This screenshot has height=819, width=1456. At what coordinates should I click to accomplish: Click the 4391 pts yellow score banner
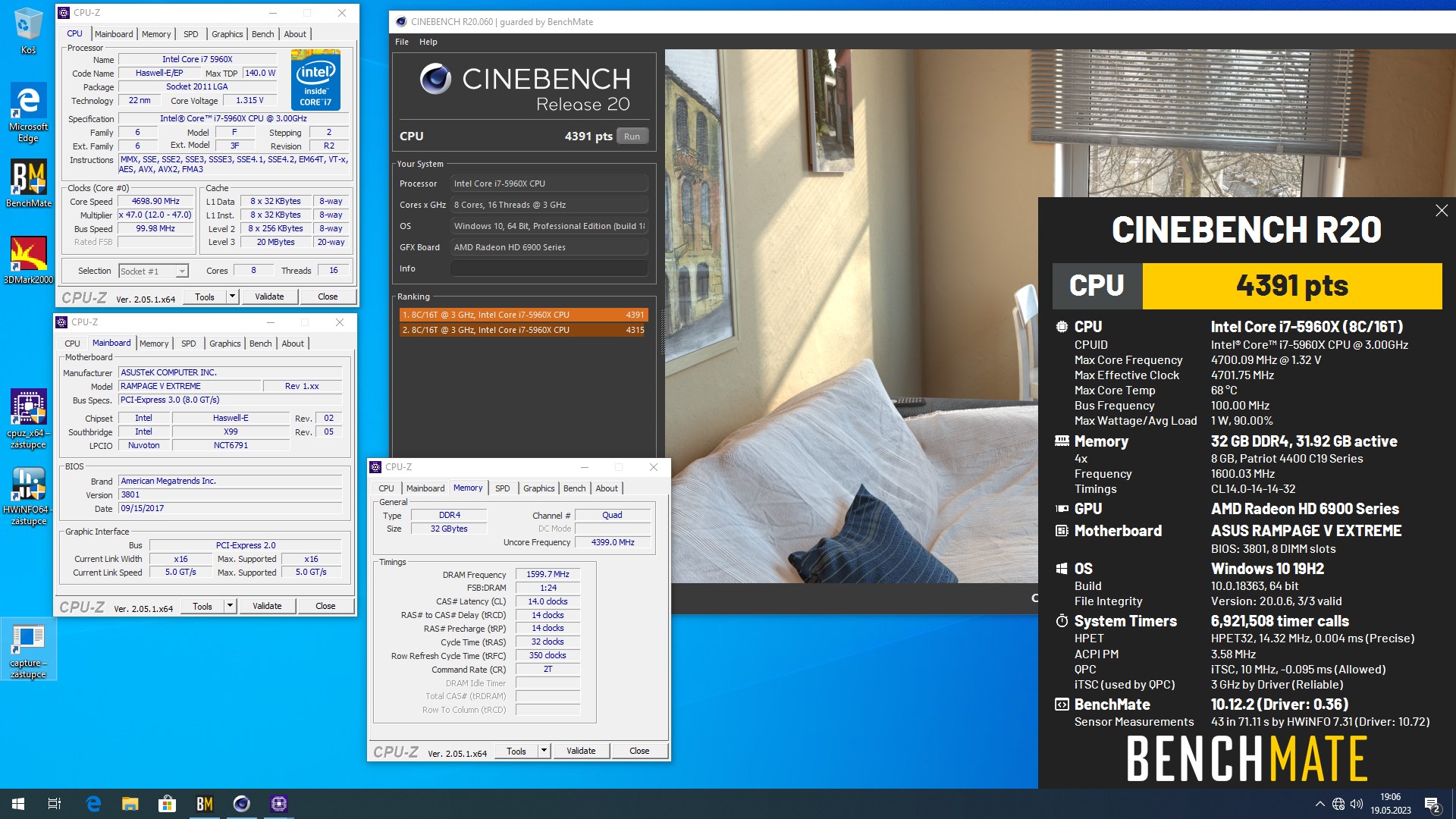point(1292,286)
